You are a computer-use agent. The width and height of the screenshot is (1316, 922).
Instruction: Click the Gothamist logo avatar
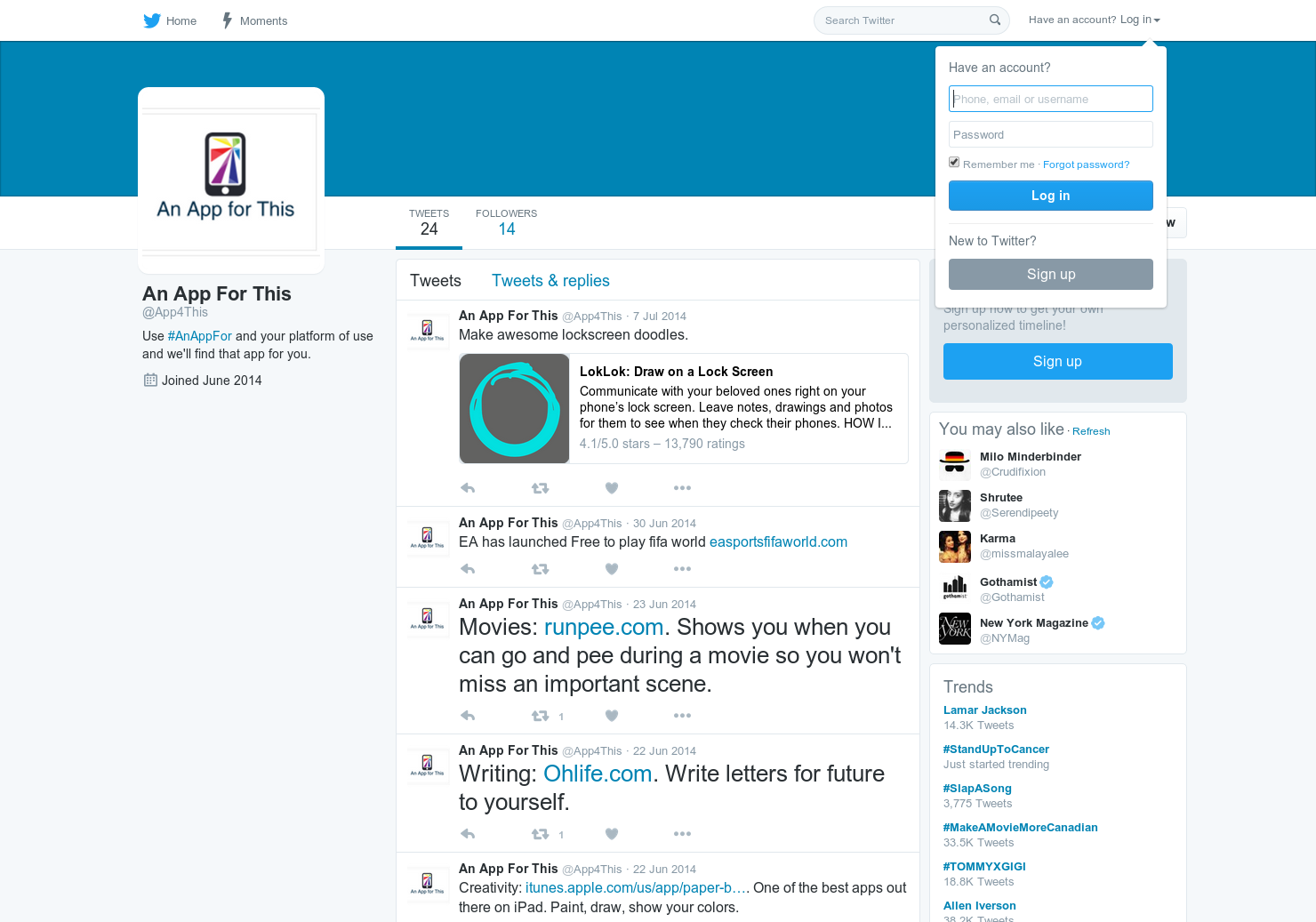[955, 588]
